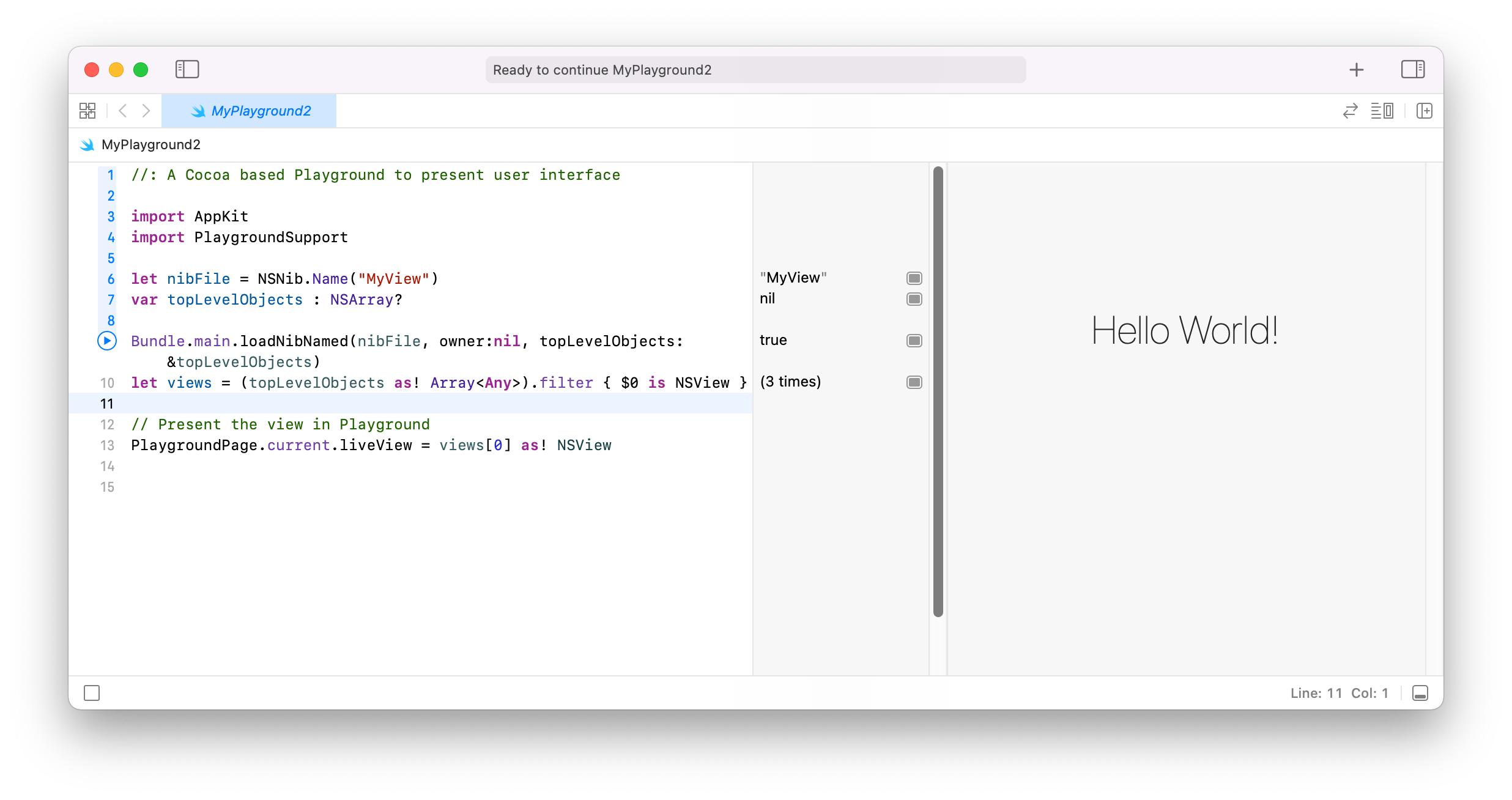The height and width of the screenshot is (800, 1512).
Task: Open the inspector panel on the right
Action: 1412,69
